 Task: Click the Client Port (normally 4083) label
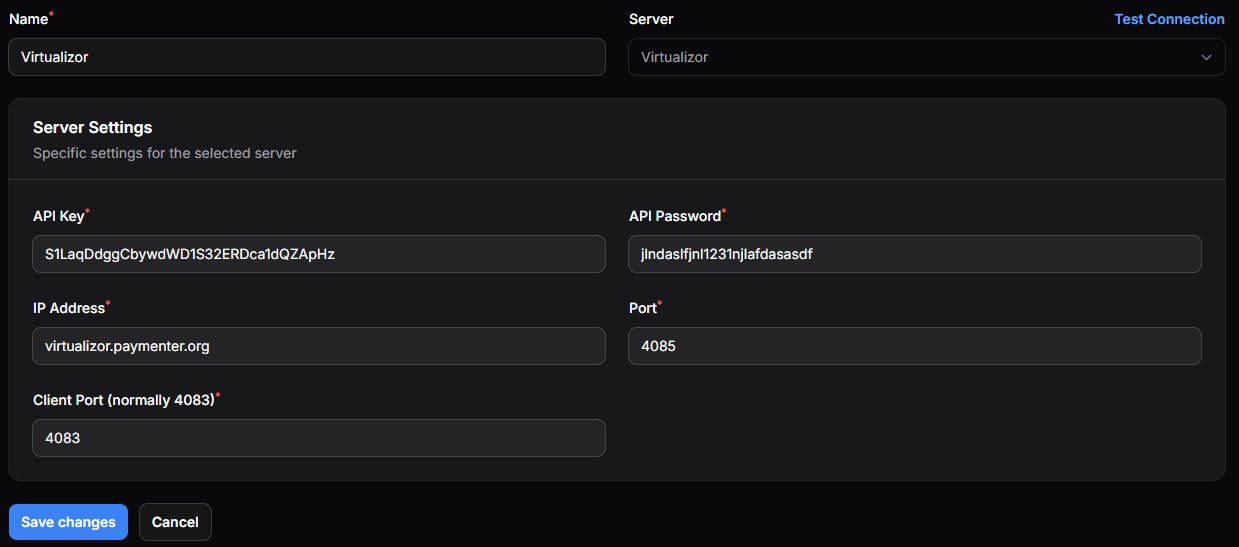[x=123, y=400]
